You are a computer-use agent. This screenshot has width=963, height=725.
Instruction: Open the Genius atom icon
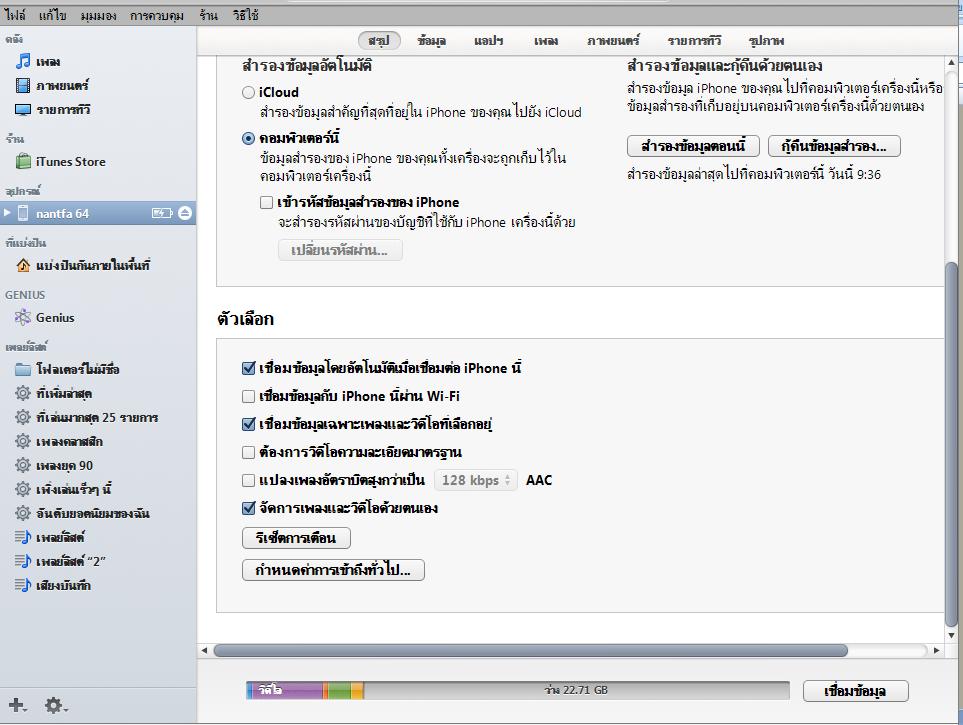click(x=23, y=317)
